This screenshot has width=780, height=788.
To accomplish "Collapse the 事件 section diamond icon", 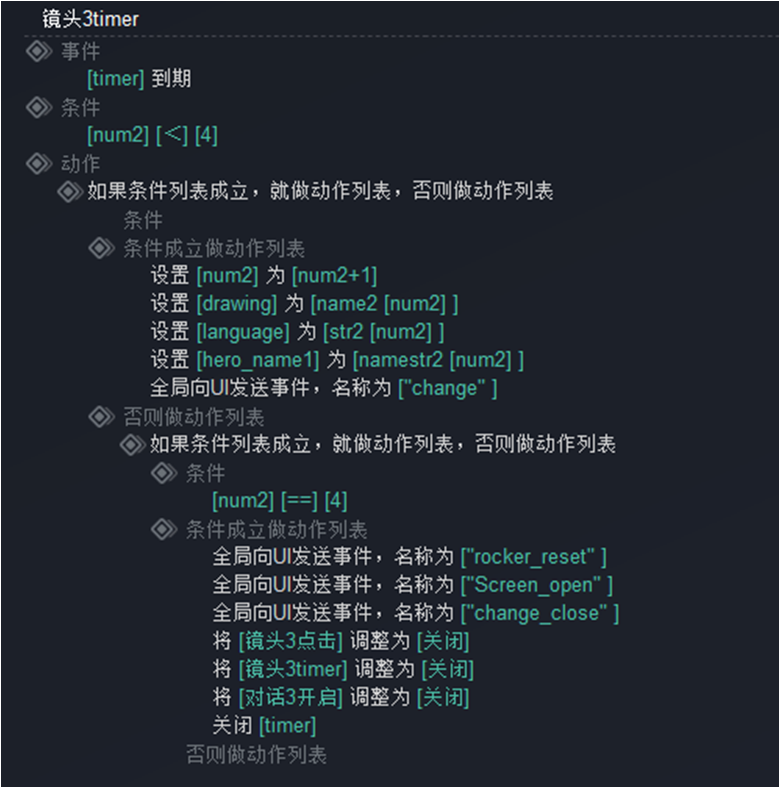I will 39,51.
